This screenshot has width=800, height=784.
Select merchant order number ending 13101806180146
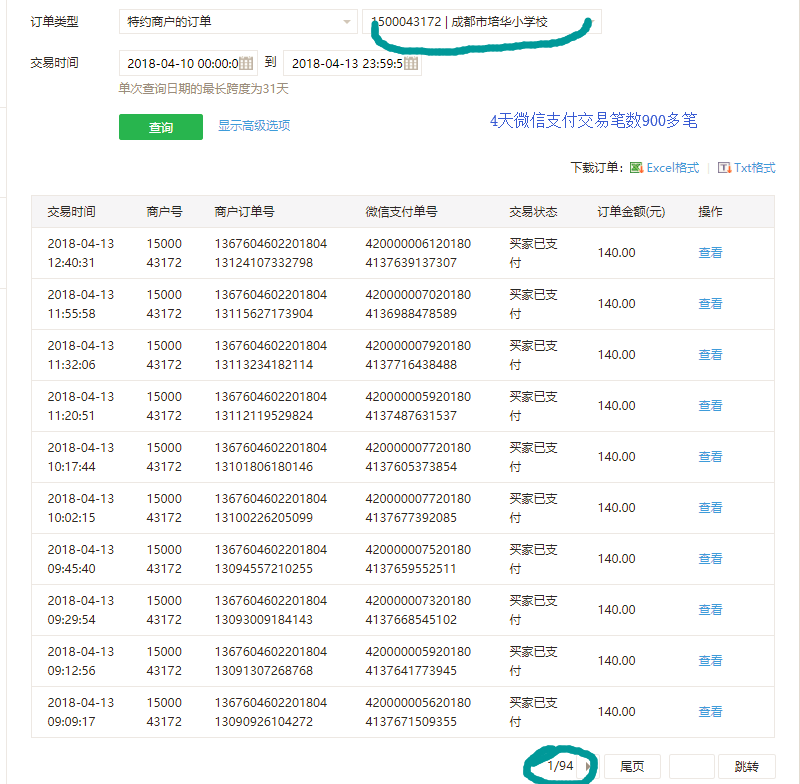click(x=270, y=457)
